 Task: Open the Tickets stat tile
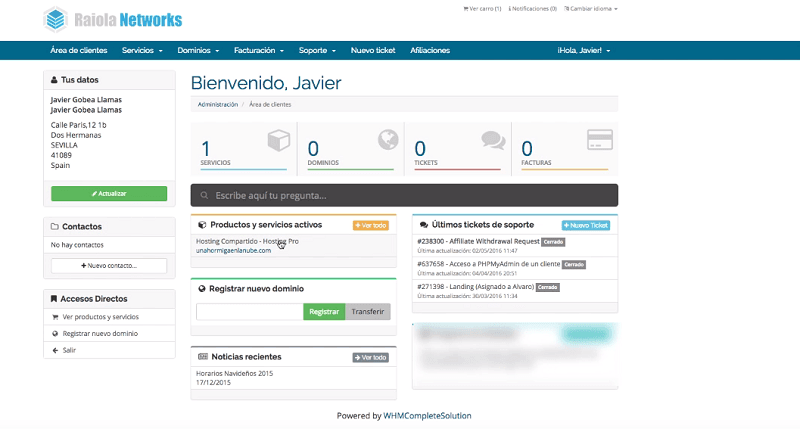click(458, 149)
